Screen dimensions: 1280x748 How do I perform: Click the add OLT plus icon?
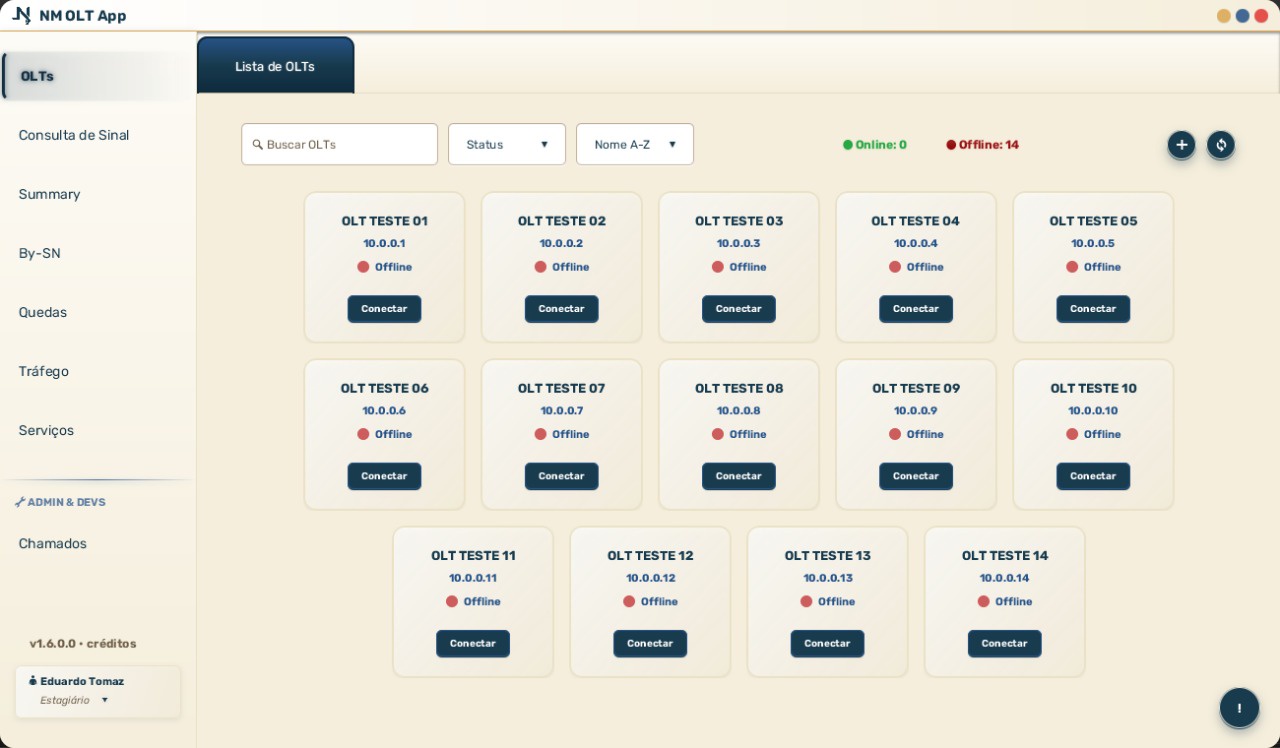1181,145
